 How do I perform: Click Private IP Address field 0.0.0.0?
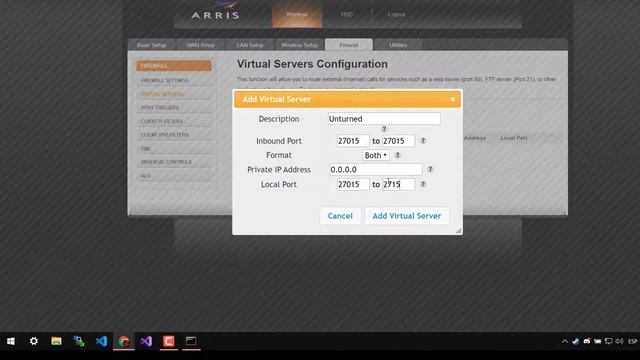(x=376, y=169)
